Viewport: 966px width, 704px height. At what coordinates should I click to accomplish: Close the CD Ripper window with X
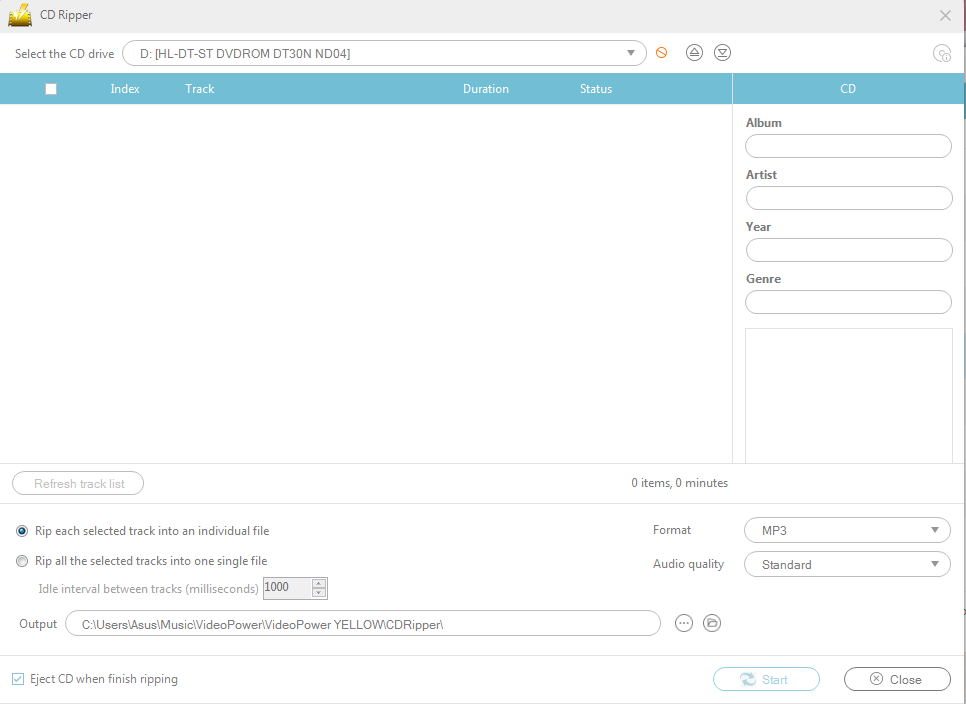945,15
